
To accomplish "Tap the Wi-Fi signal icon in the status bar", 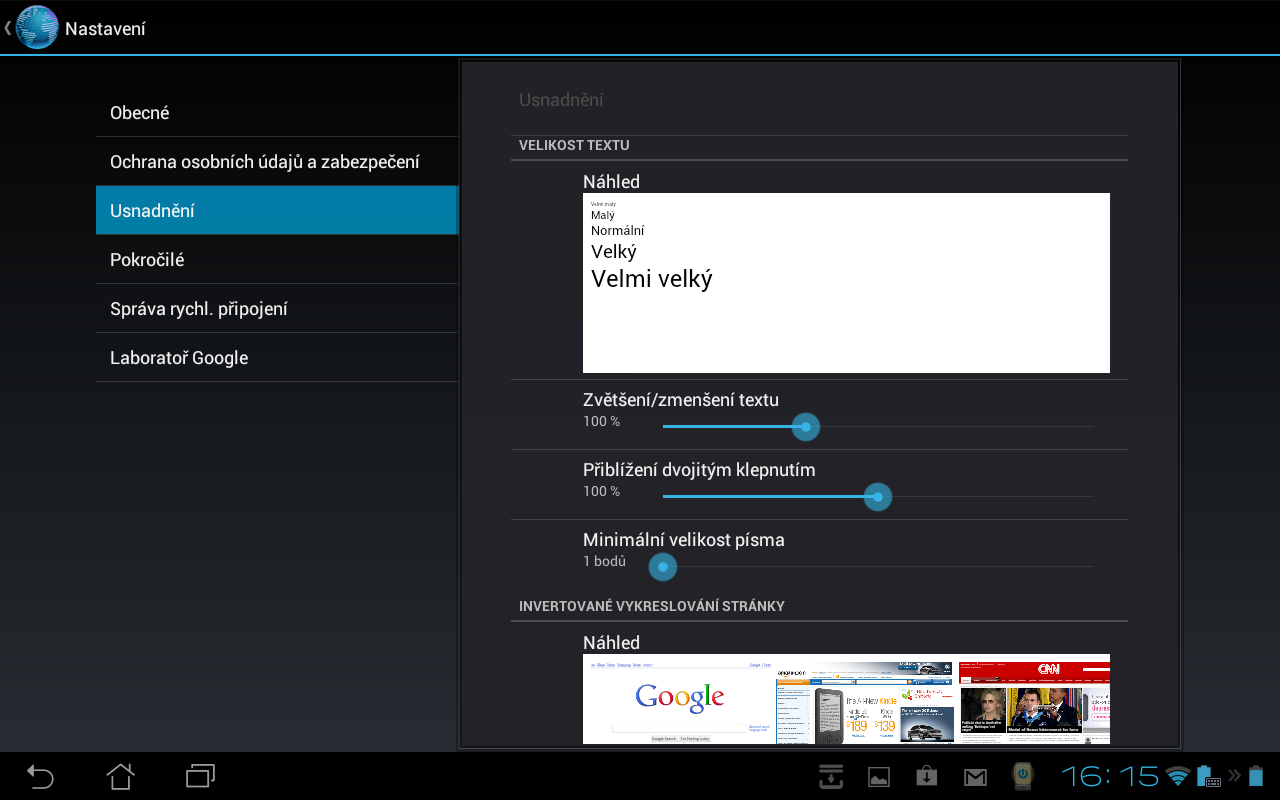I will [x=1178, y=776].
